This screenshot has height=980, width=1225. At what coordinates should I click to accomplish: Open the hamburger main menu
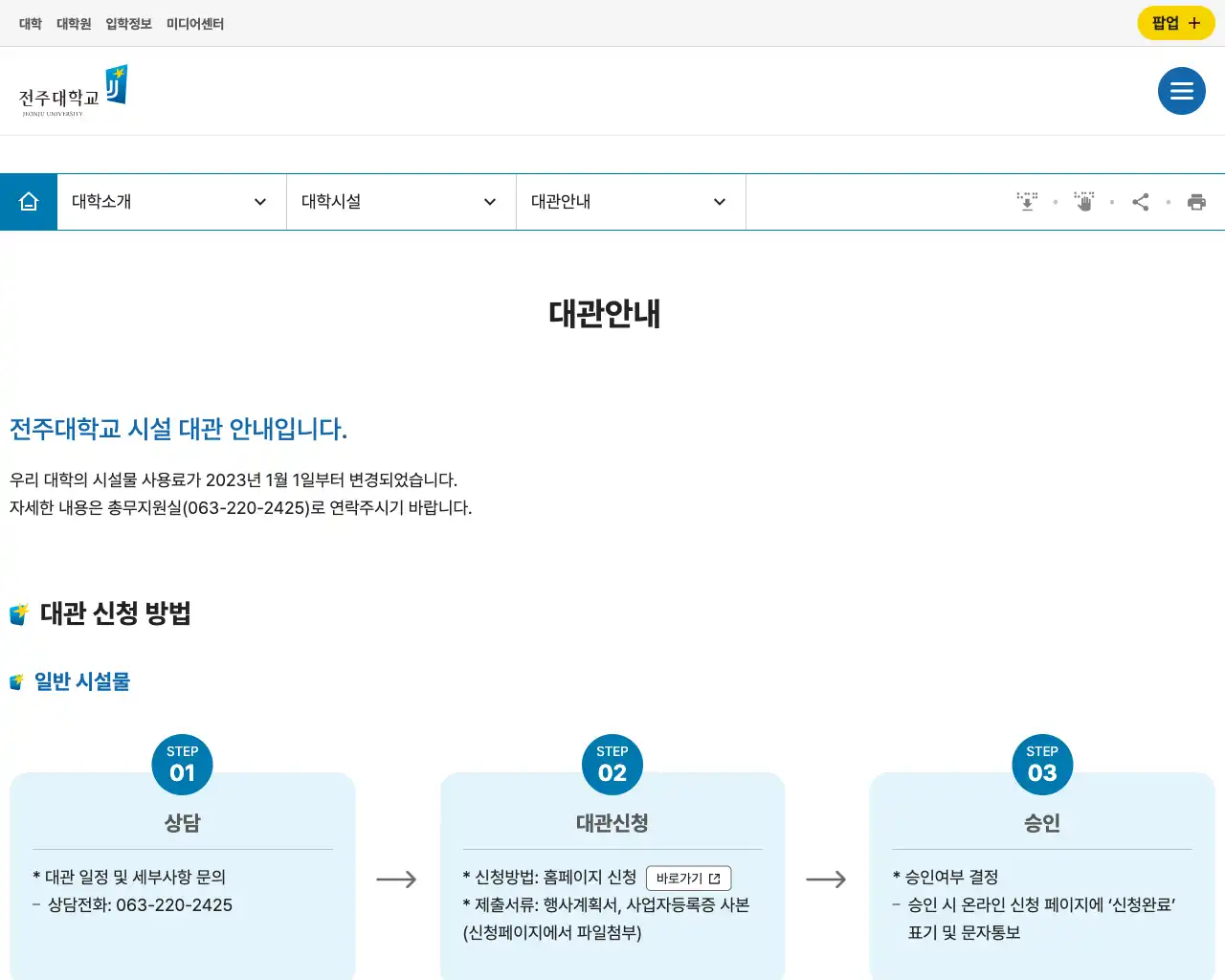pos(1181,91)
